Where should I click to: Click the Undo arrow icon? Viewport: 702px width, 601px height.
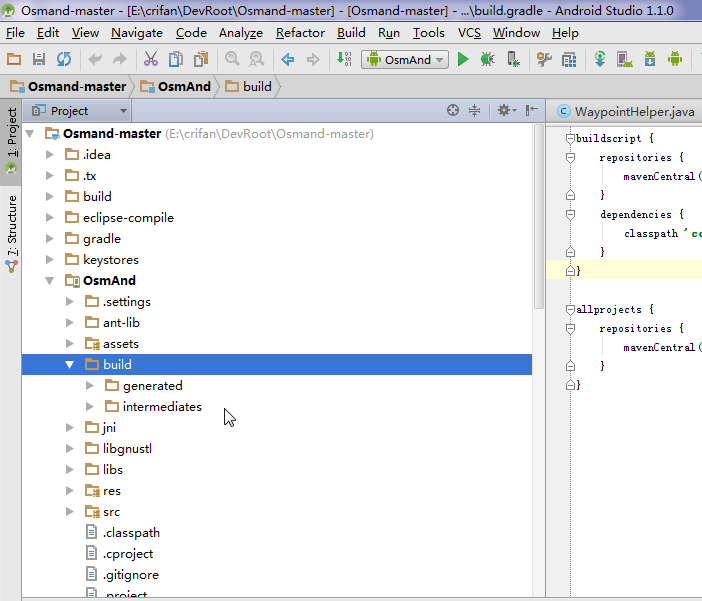(95, 59)
